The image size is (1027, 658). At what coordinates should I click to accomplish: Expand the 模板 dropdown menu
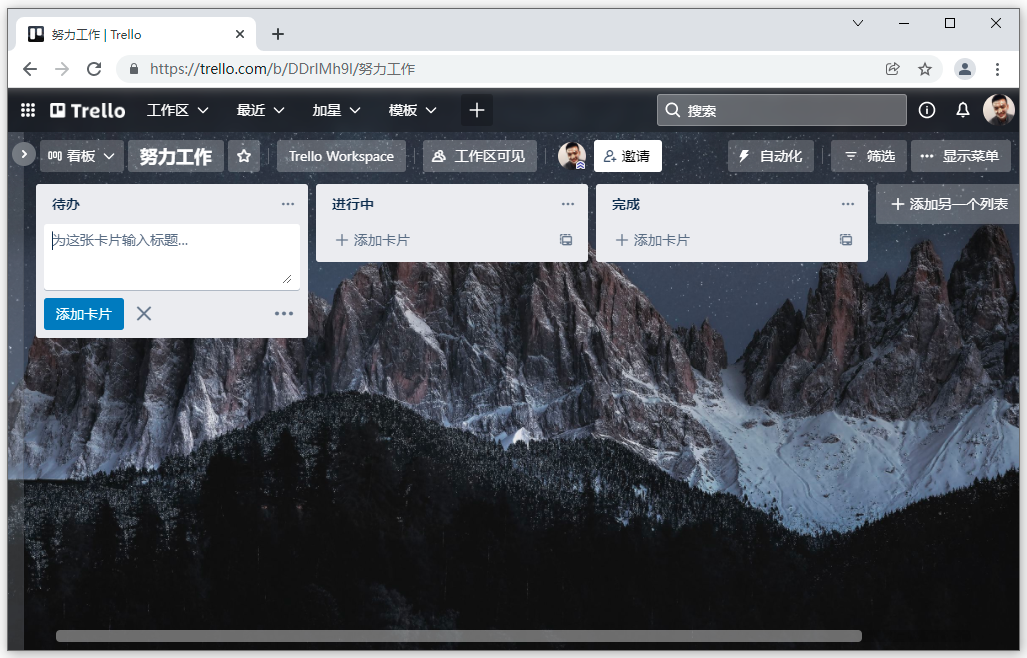click(412, 110)
